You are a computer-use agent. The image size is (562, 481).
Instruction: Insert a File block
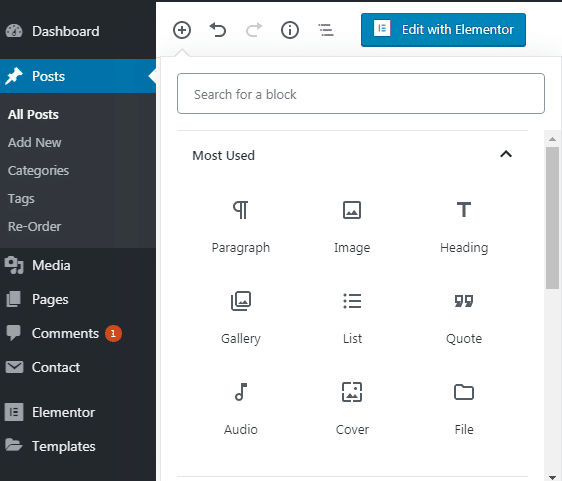(464, 409)
